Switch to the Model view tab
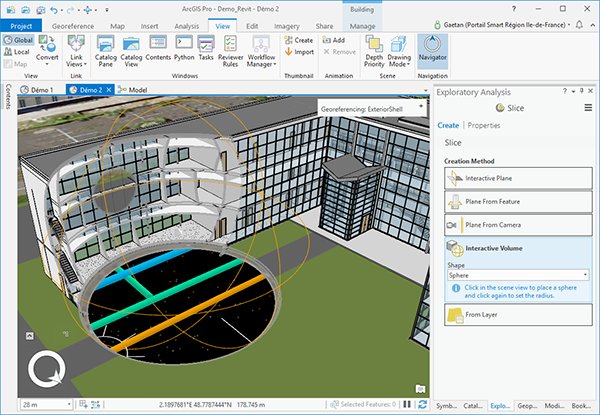Image resolution: width=600 pixels, height=415 pixels. click(133, 90)
